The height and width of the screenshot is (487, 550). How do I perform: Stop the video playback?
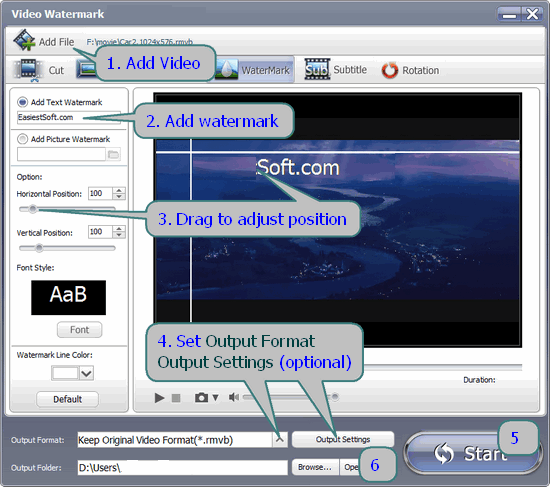point(176,398)
